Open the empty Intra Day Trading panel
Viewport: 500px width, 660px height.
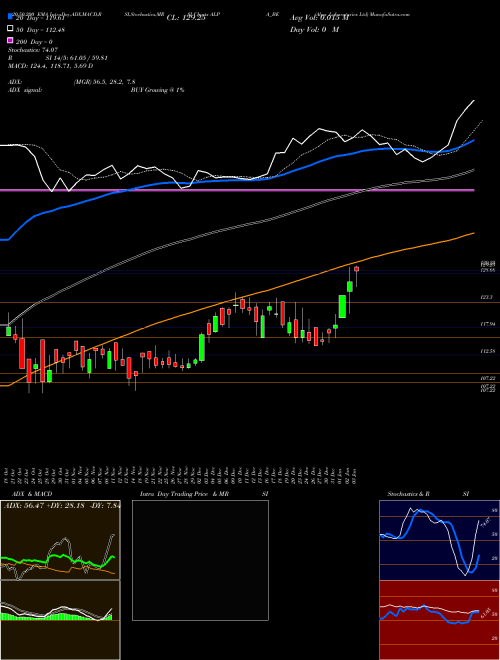coord(200,560)
